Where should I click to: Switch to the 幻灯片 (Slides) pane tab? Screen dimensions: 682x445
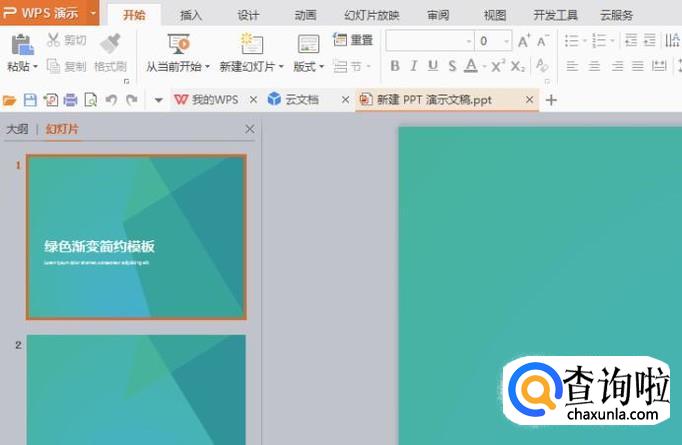[x=62, y=129]
